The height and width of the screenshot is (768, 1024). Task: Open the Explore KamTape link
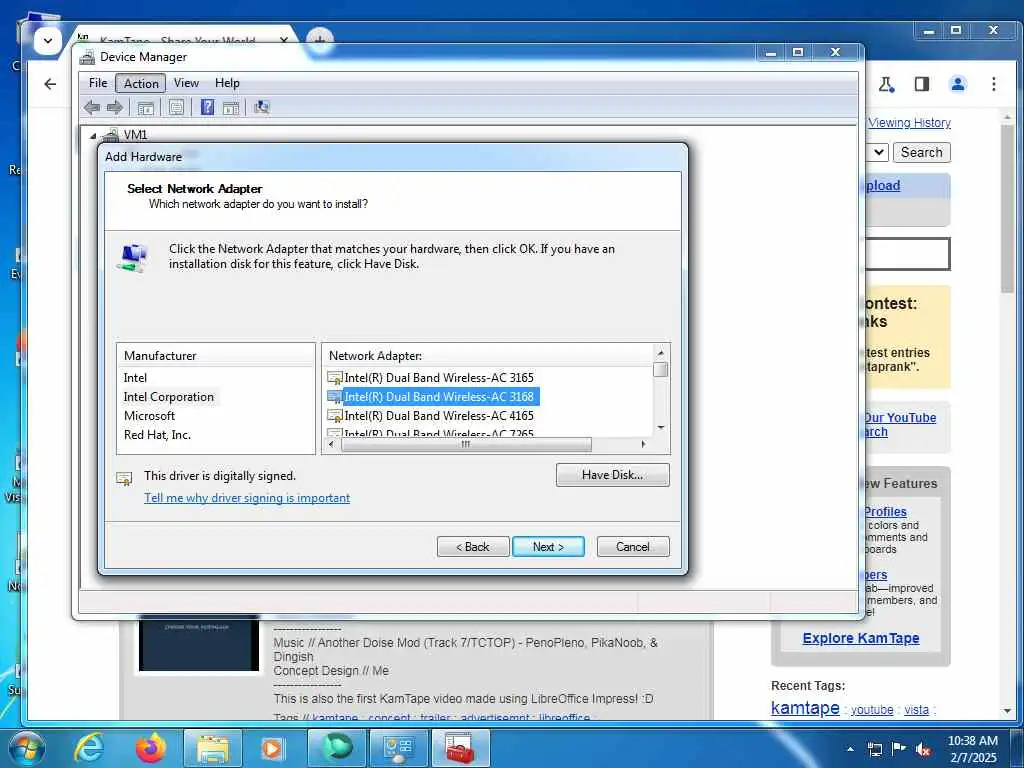[x=861, y=638]
